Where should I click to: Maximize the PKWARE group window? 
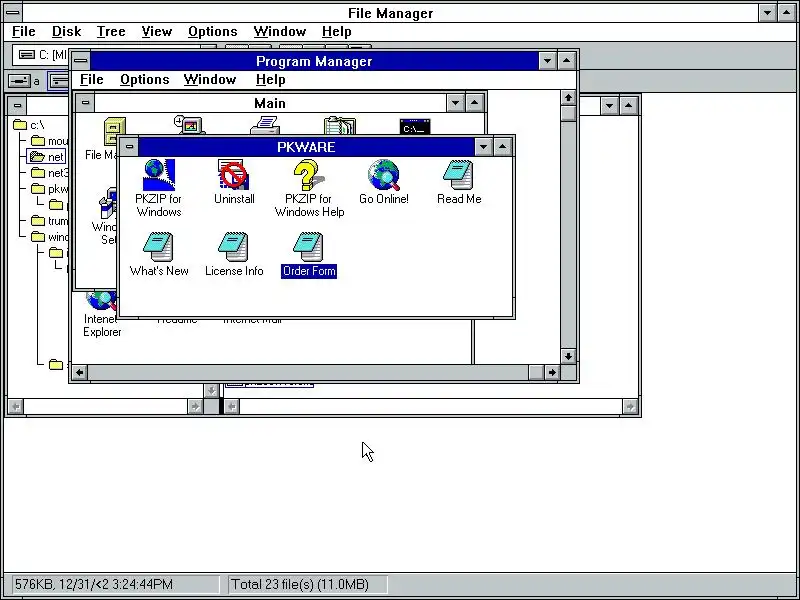(x=502, y=147)
